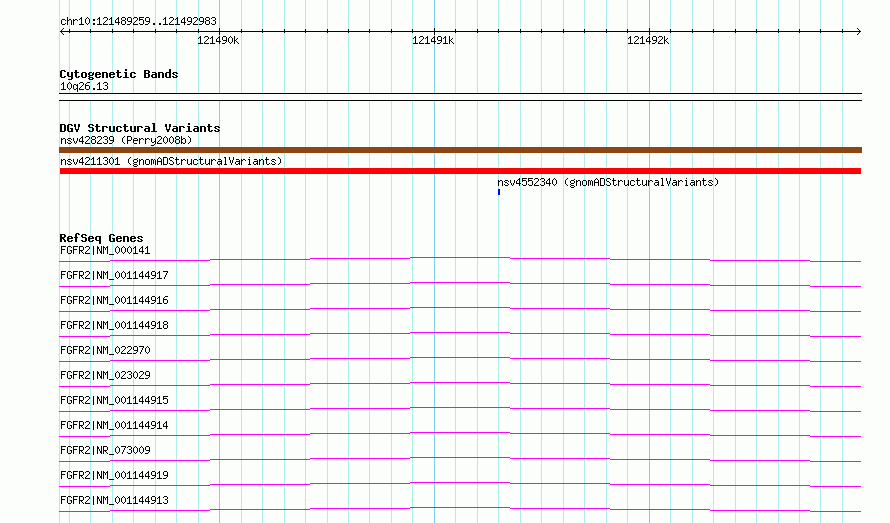Click the ruler's left end arrow
This screenshot has height=523, width=890.
(63, 31)
